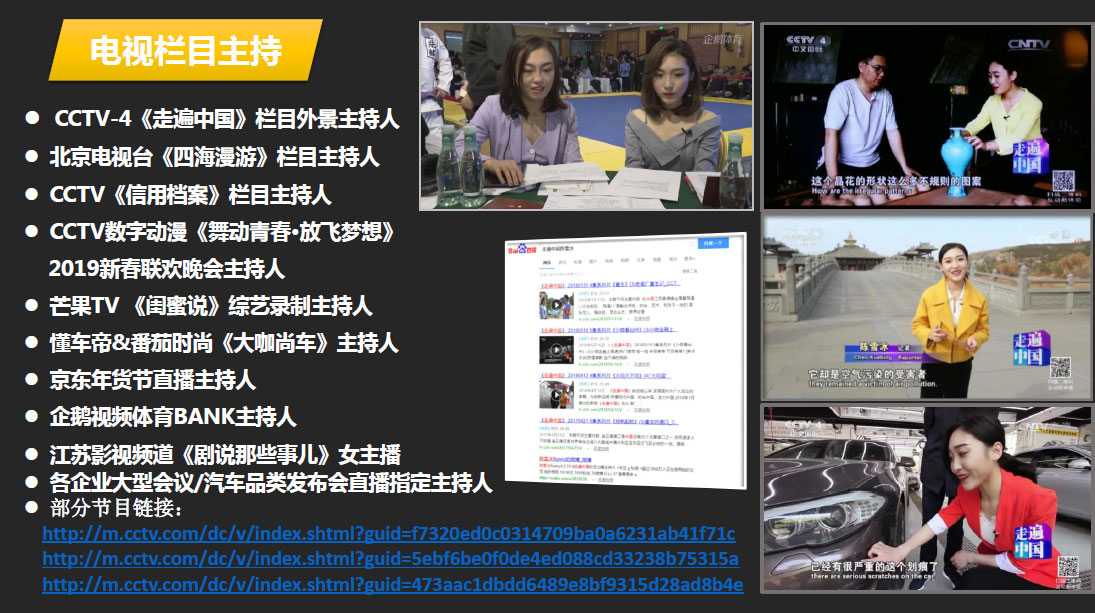Click the 走遍中国 logo in the car screenshot
Image resolution: width=1095 pixels, height=613 pixels.
[1031, 542]
